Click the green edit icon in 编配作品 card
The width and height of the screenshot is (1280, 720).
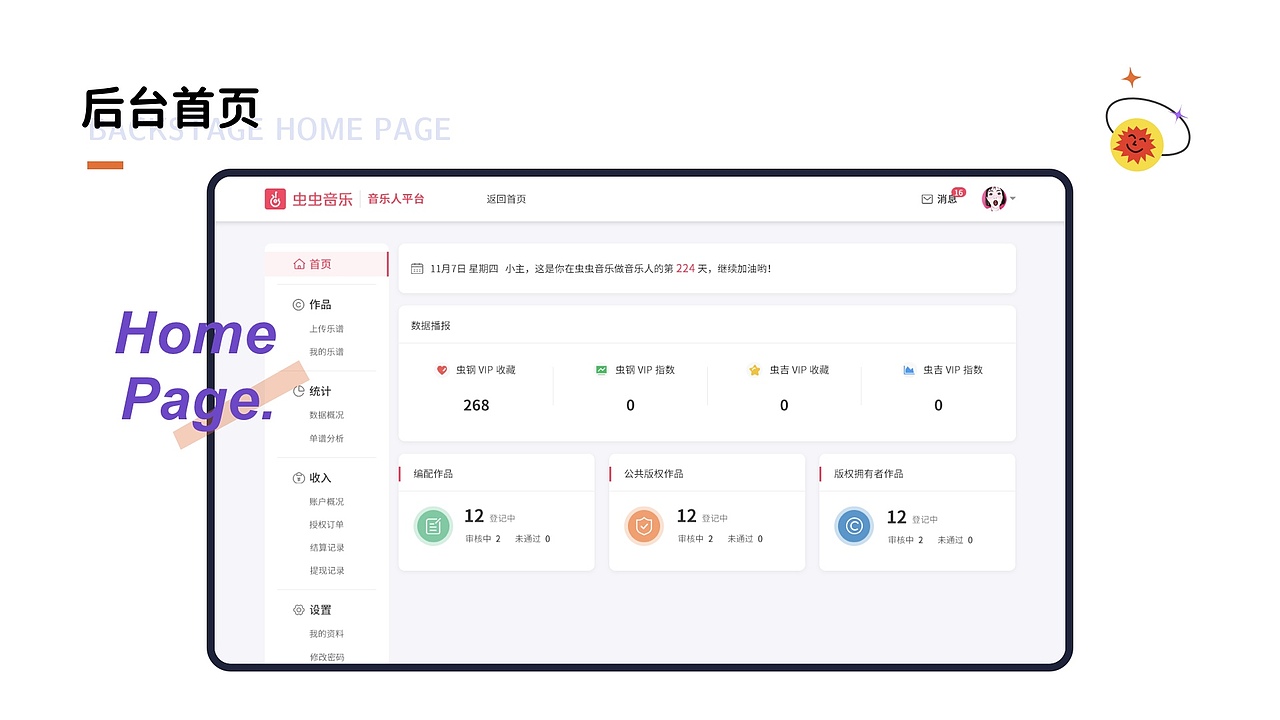click(x=433, y=526)
